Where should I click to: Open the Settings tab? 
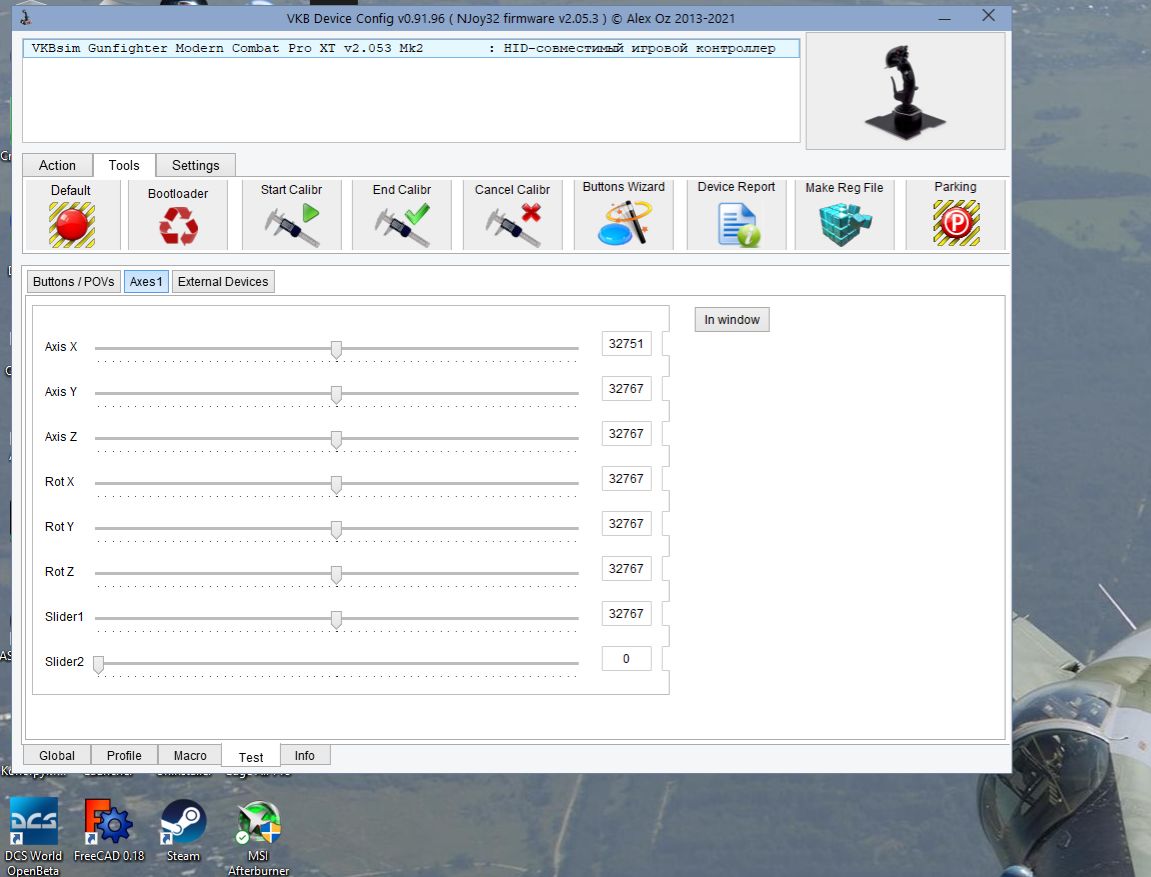point(195,165)
